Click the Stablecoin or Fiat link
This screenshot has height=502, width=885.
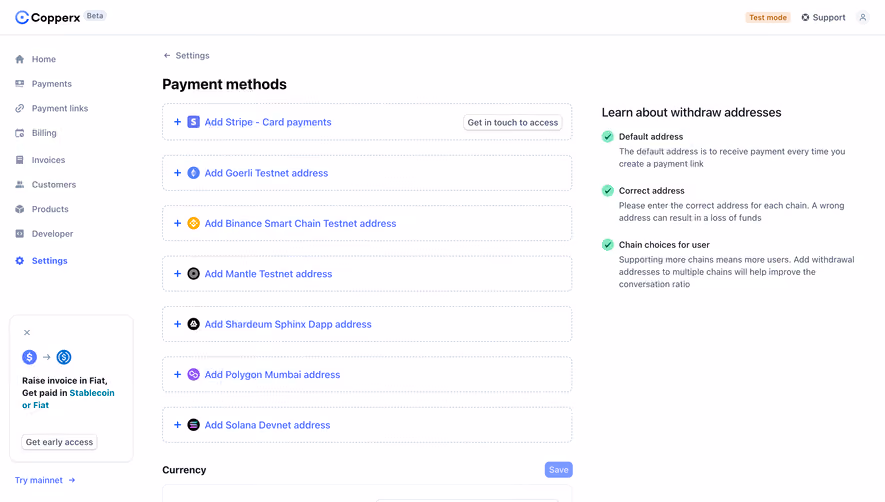[x=68, y=399]
